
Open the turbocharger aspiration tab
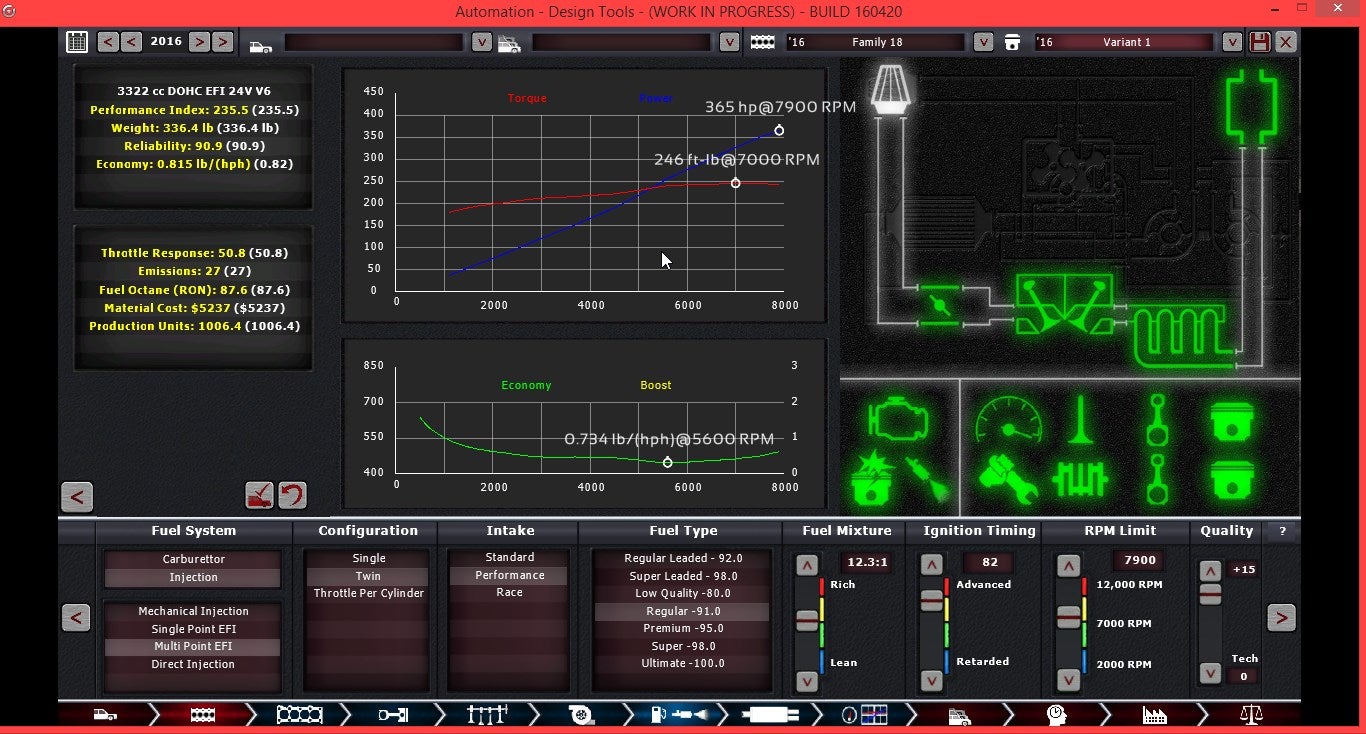pyautogui.click(x=579, y=714)
